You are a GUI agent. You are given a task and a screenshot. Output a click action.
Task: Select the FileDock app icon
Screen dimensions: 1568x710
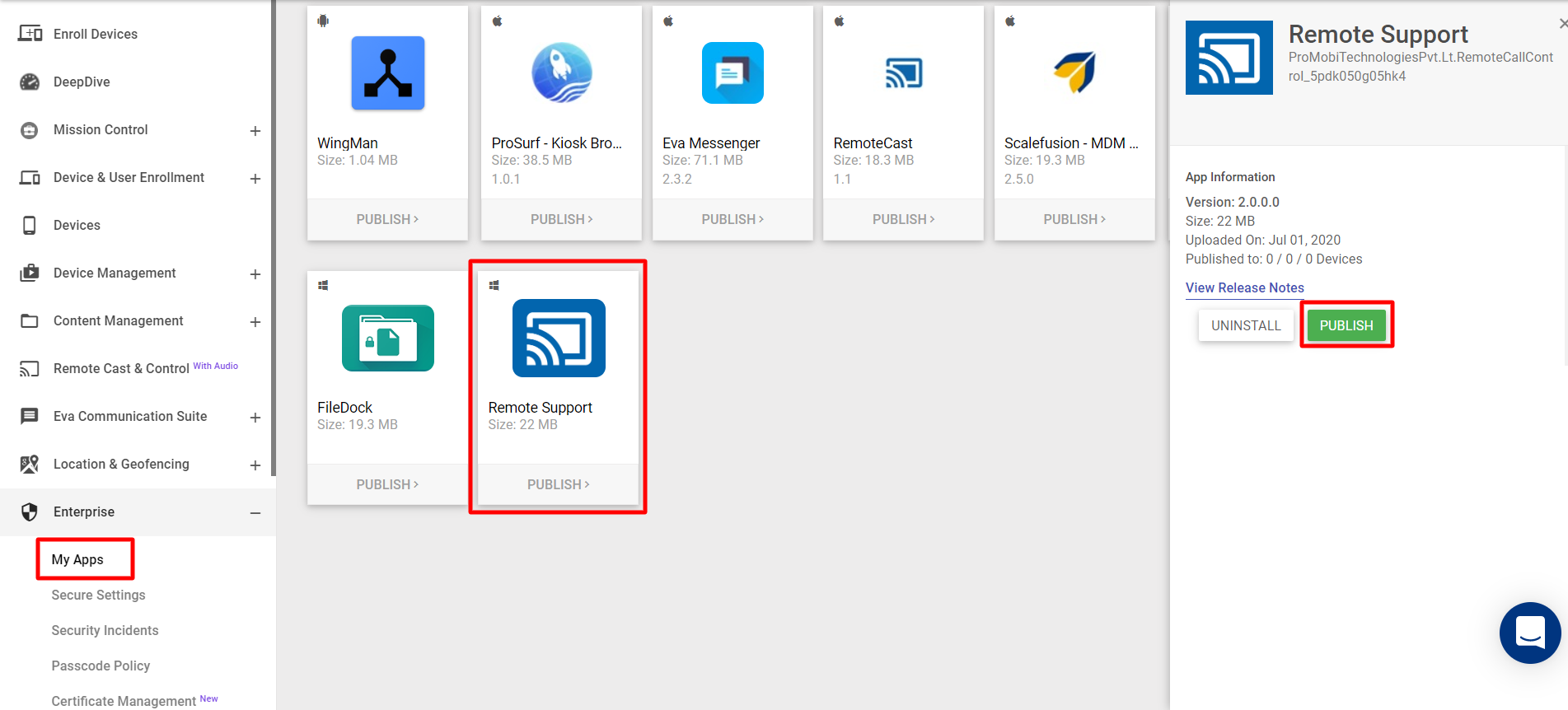[x=388, y=338]
